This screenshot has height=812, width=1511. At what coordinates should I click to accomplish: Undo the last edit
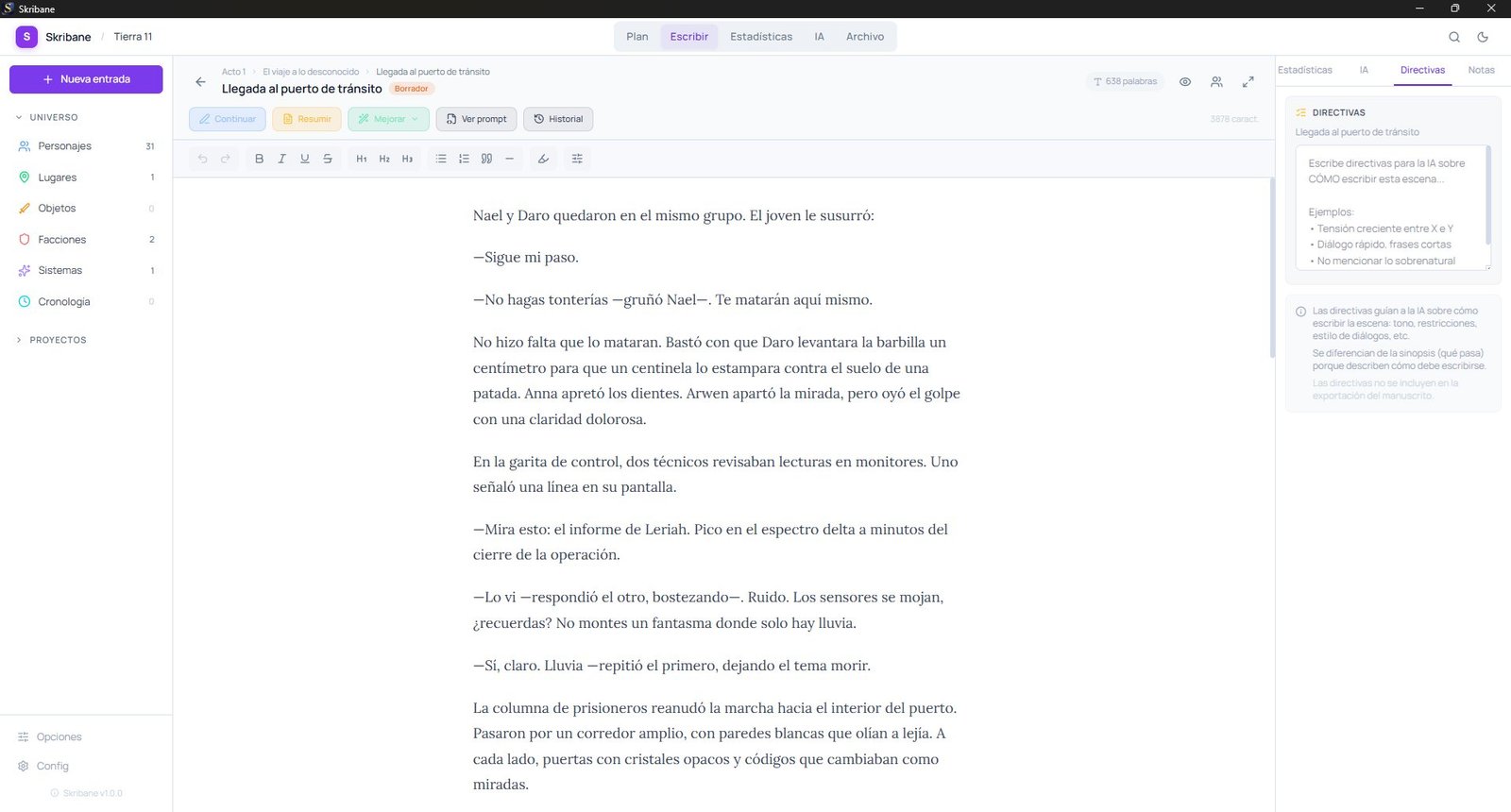(202, 159)
